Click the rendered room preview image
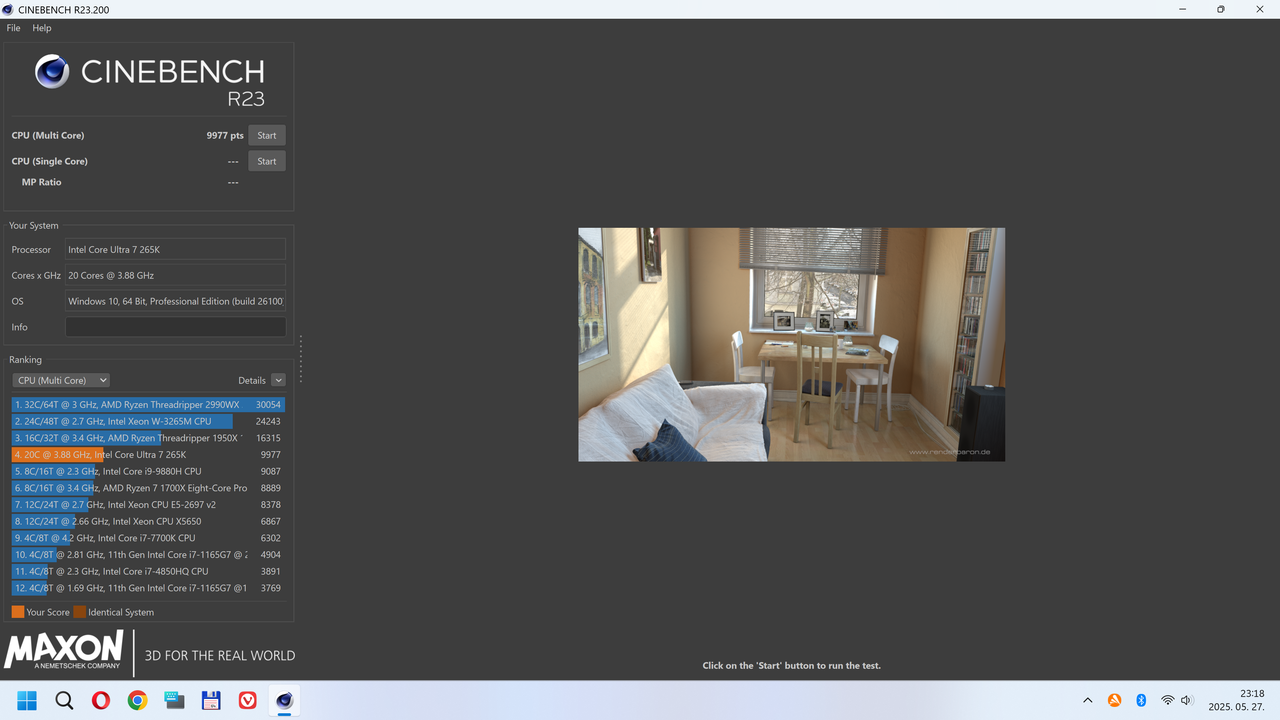This screenshot has height=720, width=1280. click(x=791, y=344)
